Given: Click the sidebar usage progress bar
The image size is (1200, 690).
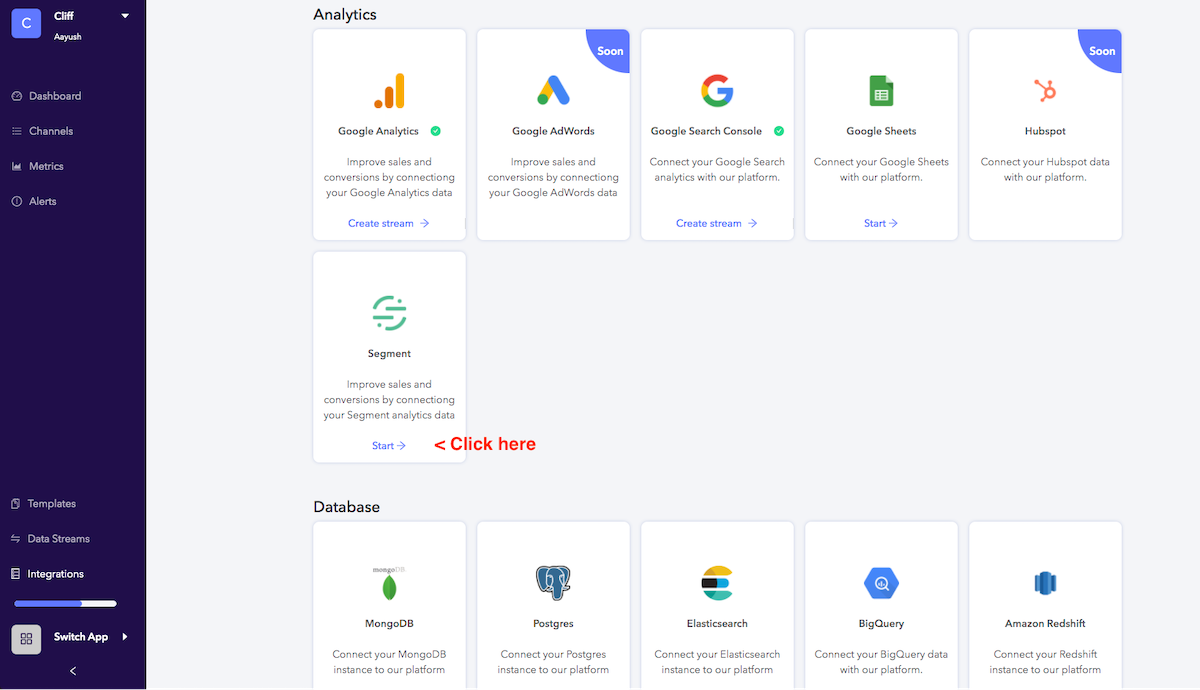Looking at the screenshot, I should click(65, 604).
